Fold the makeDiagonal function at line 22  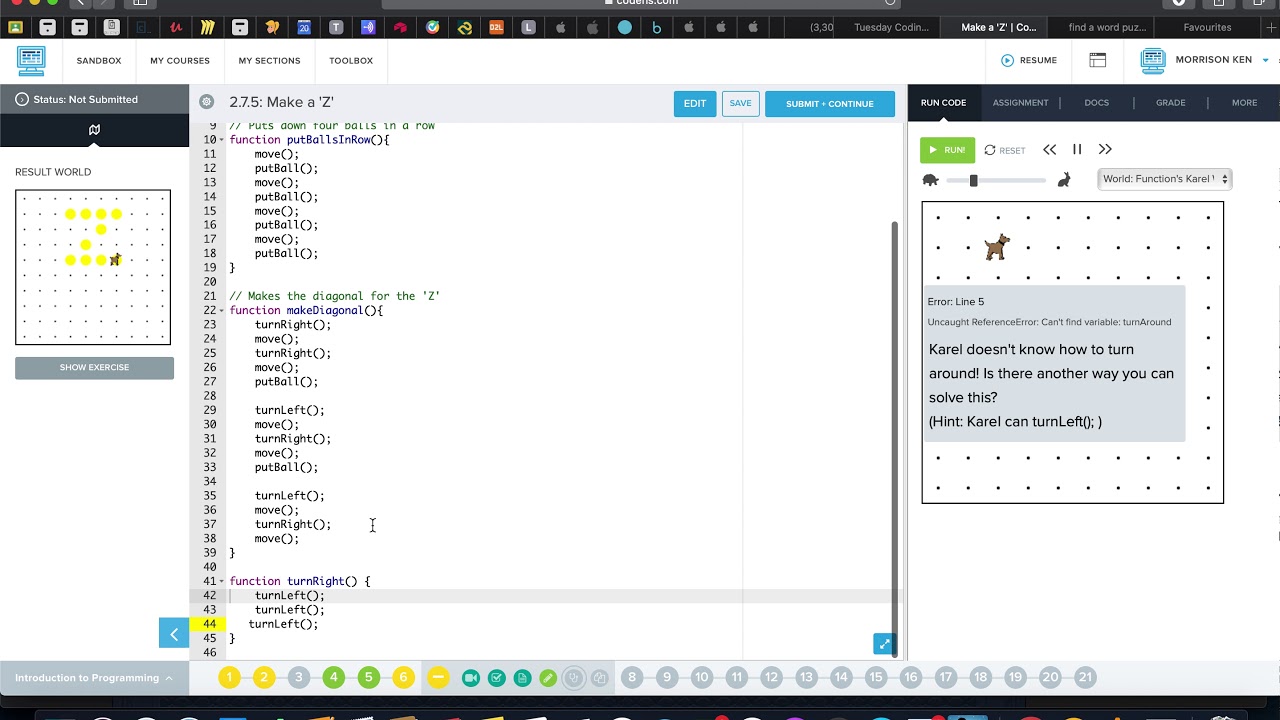(222, 310)
